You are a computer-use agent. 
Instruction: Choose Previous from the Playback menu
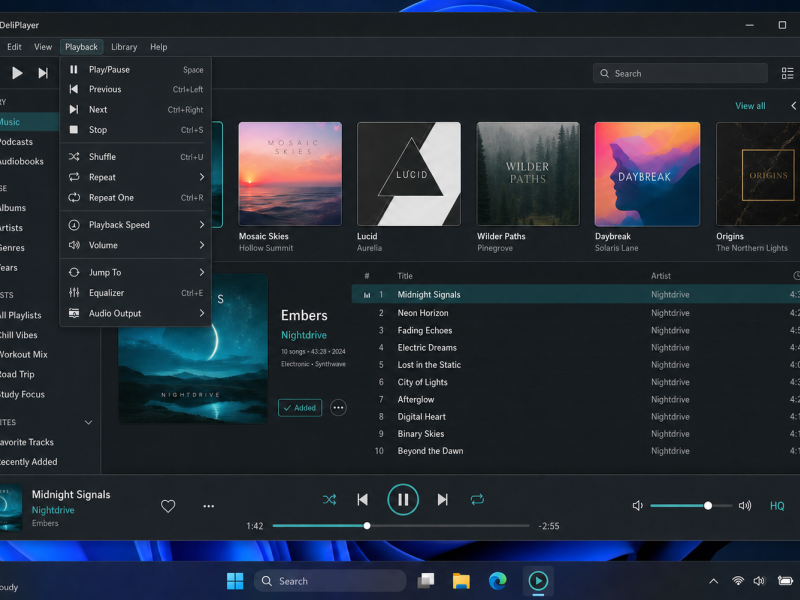click(x=136, y=89)
